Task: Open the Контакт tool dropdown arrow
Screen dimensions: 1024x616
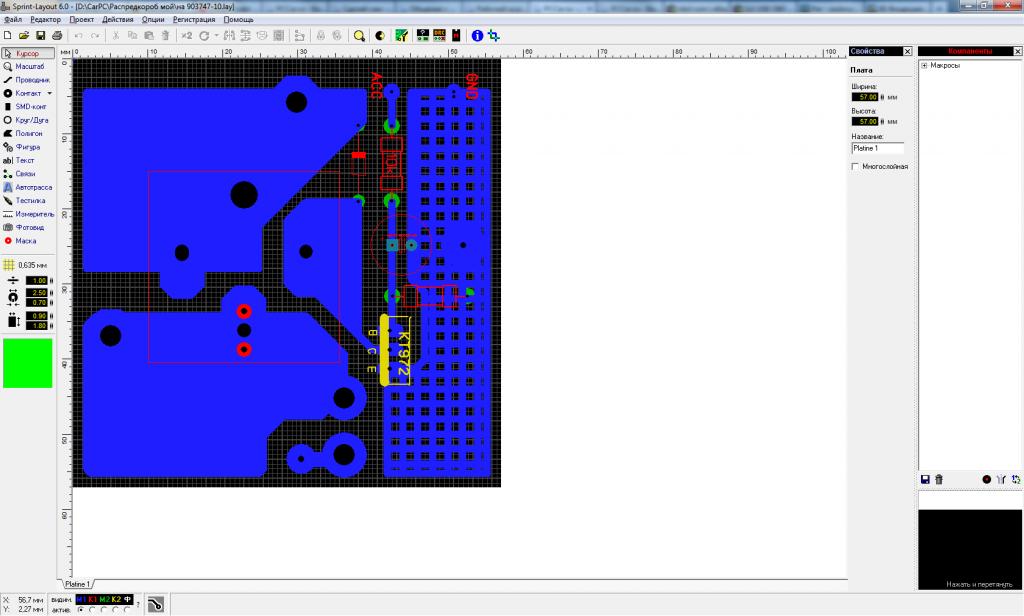Action: coord(49,93)
